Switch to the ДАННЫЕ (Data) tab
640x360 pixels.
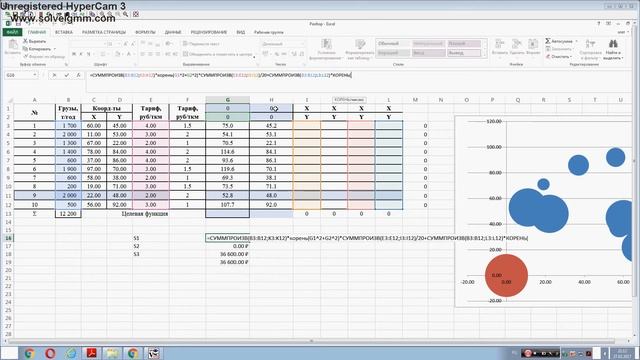tap(173, 32)
